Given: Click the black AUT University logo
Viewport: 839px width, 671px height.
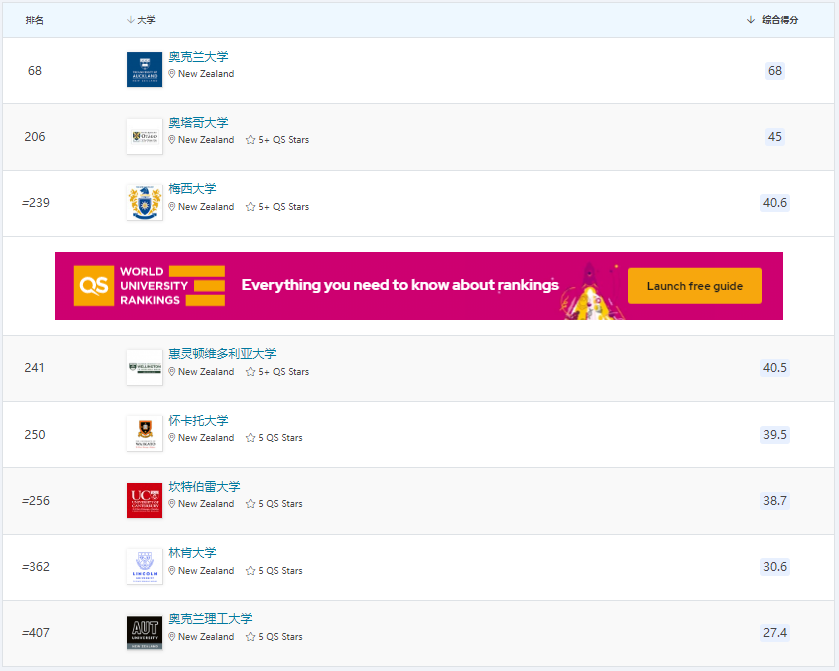Looking at the screenshot, I should [x=144, y=632].
